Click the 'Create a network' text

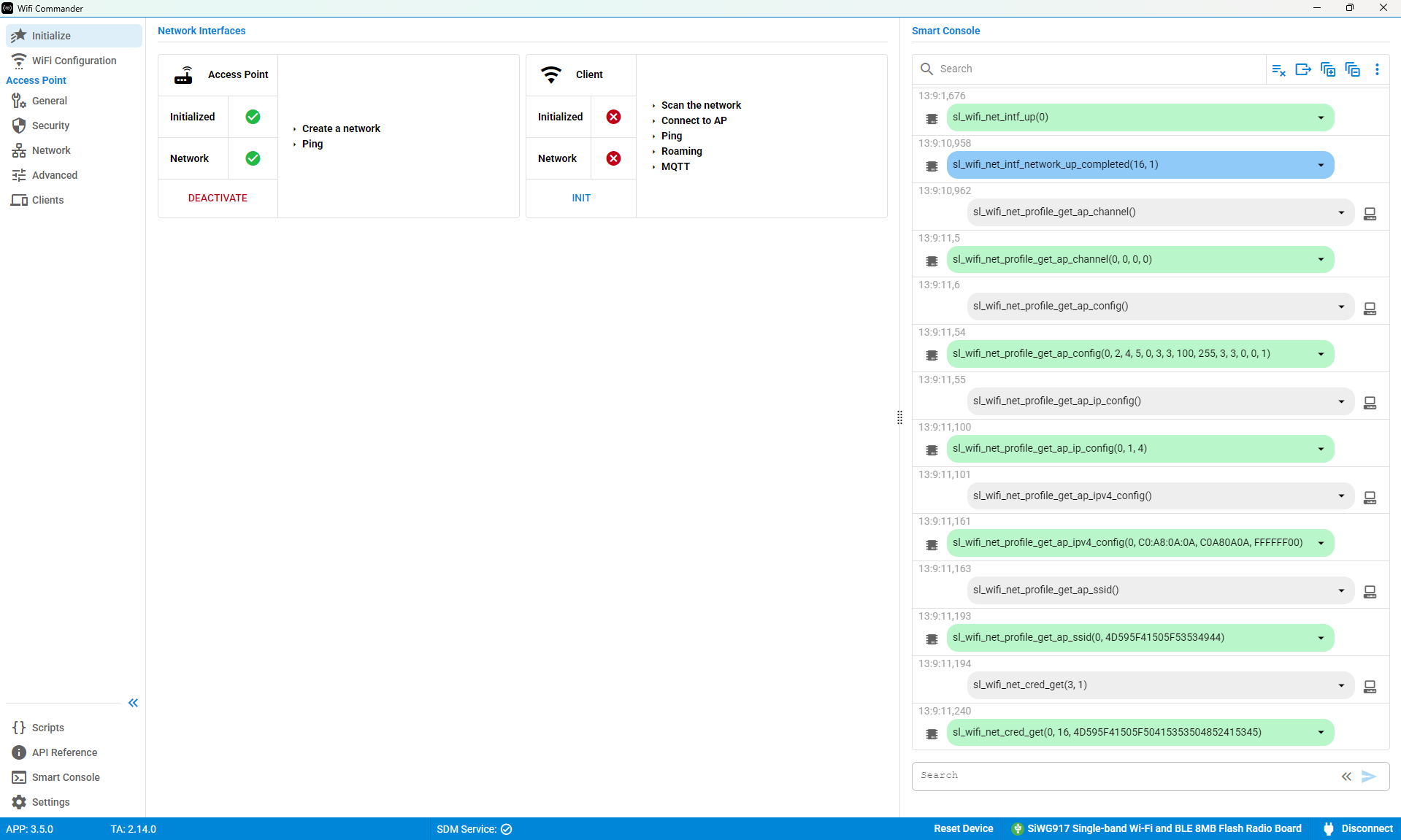tap(341, 128)
